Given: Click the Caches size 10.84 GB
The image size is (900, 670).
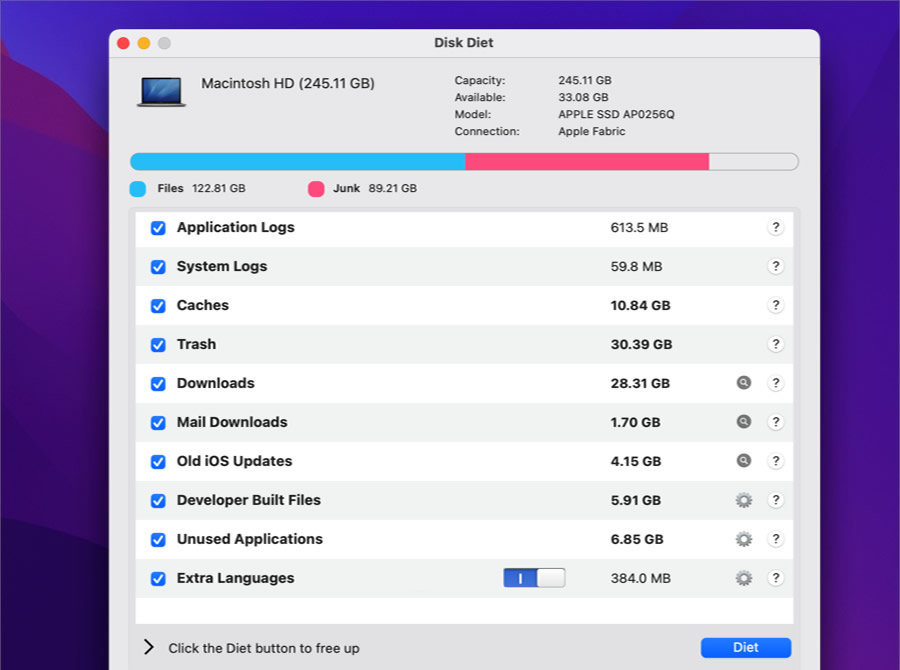Looking at the screenshot, I should (640, 305).
